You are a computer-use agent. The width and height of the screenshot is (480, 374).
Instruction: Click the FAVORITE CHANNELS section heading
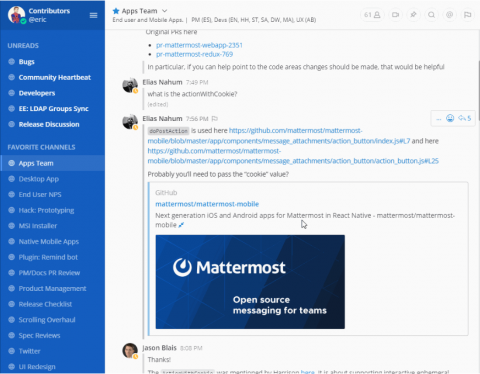tap(41, 147)
